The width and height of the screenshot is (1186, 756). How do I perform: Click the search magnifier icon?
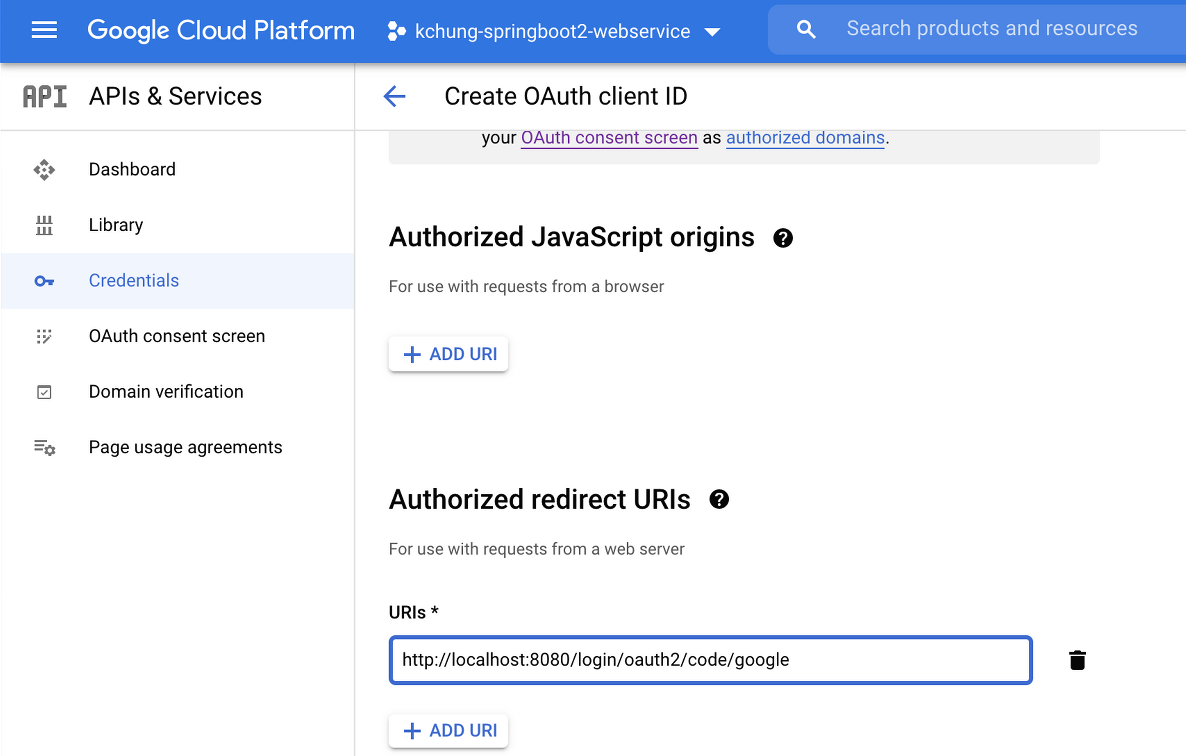(806, 30)
